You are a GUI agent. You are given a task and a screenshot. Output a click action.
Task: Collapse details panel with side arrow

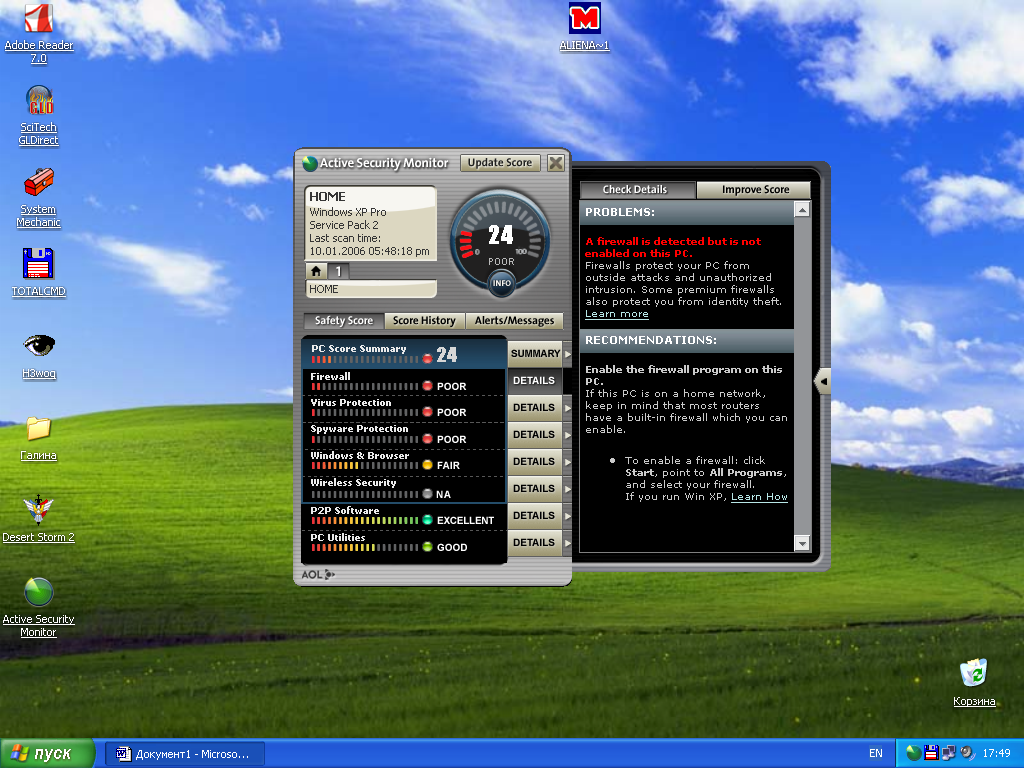tap(823, 381)
